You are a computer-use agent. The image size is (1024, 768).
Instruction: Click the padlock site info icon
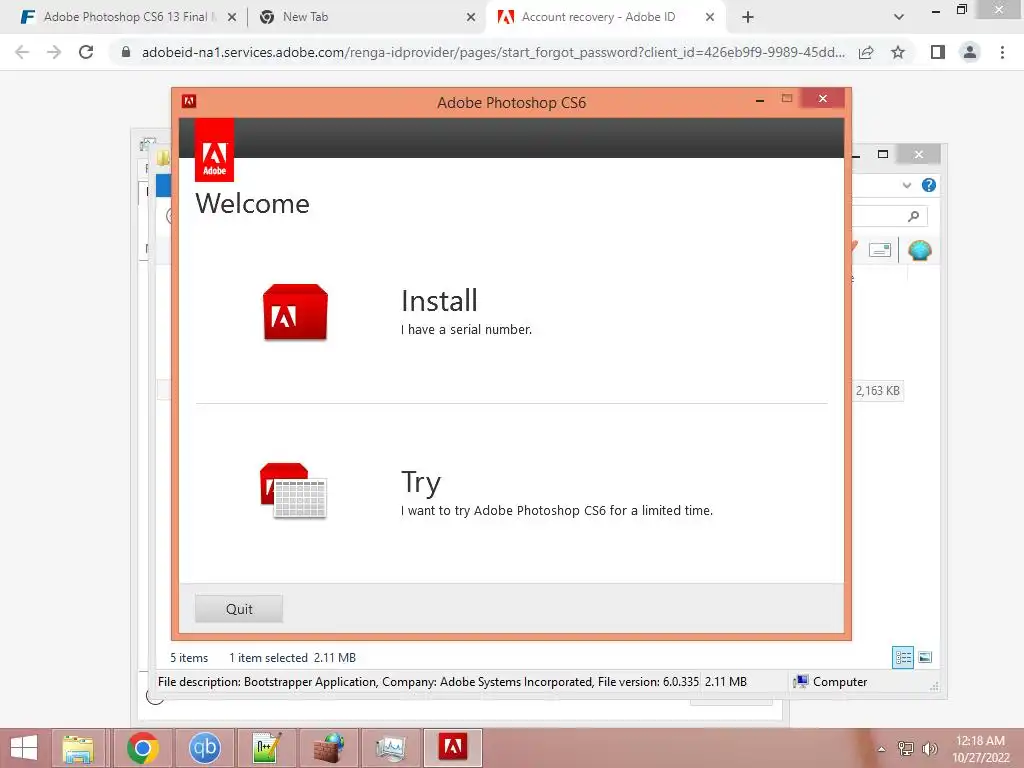[126, 52]
